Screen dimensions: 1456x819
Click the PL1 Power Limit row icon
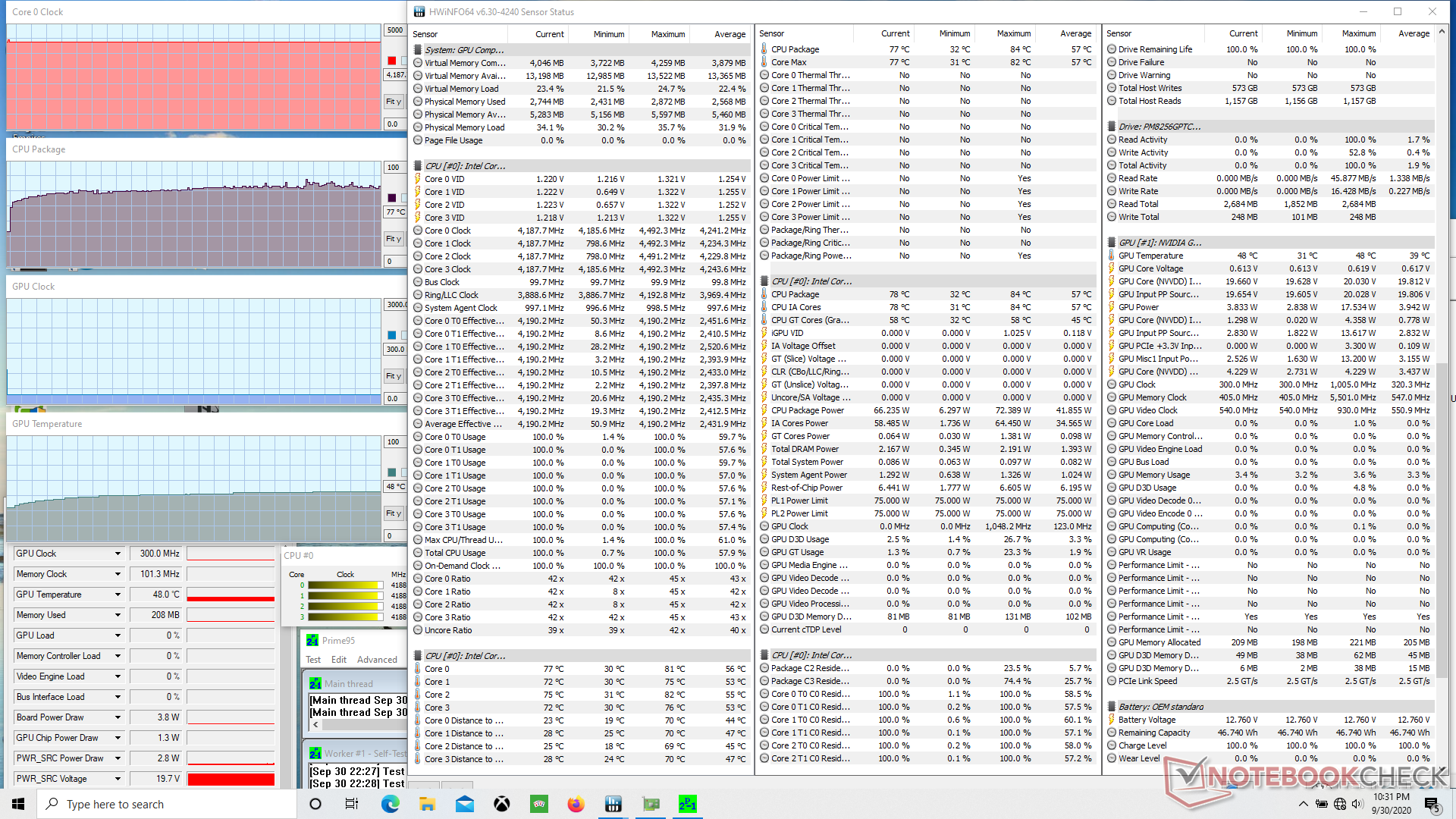pos(764,500)
